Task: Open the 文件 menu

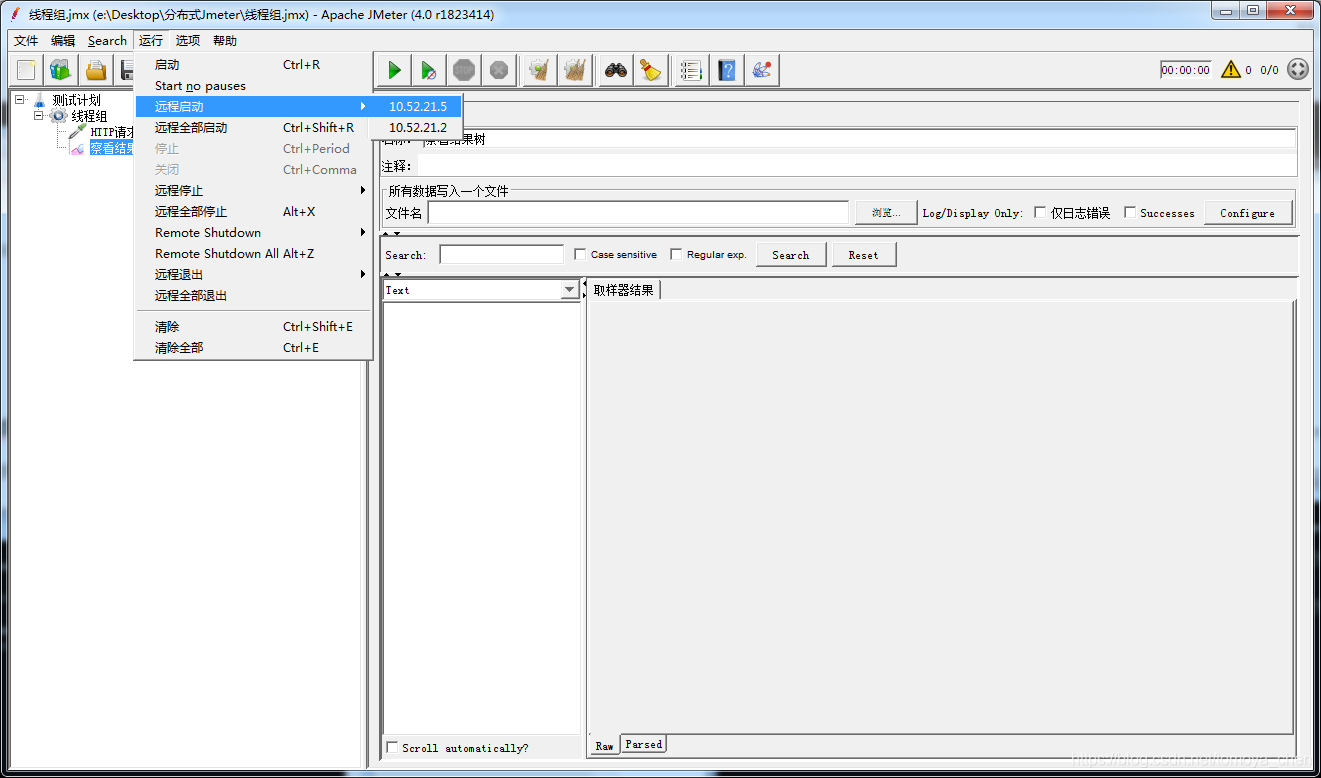Action: [x=26, y=41]
